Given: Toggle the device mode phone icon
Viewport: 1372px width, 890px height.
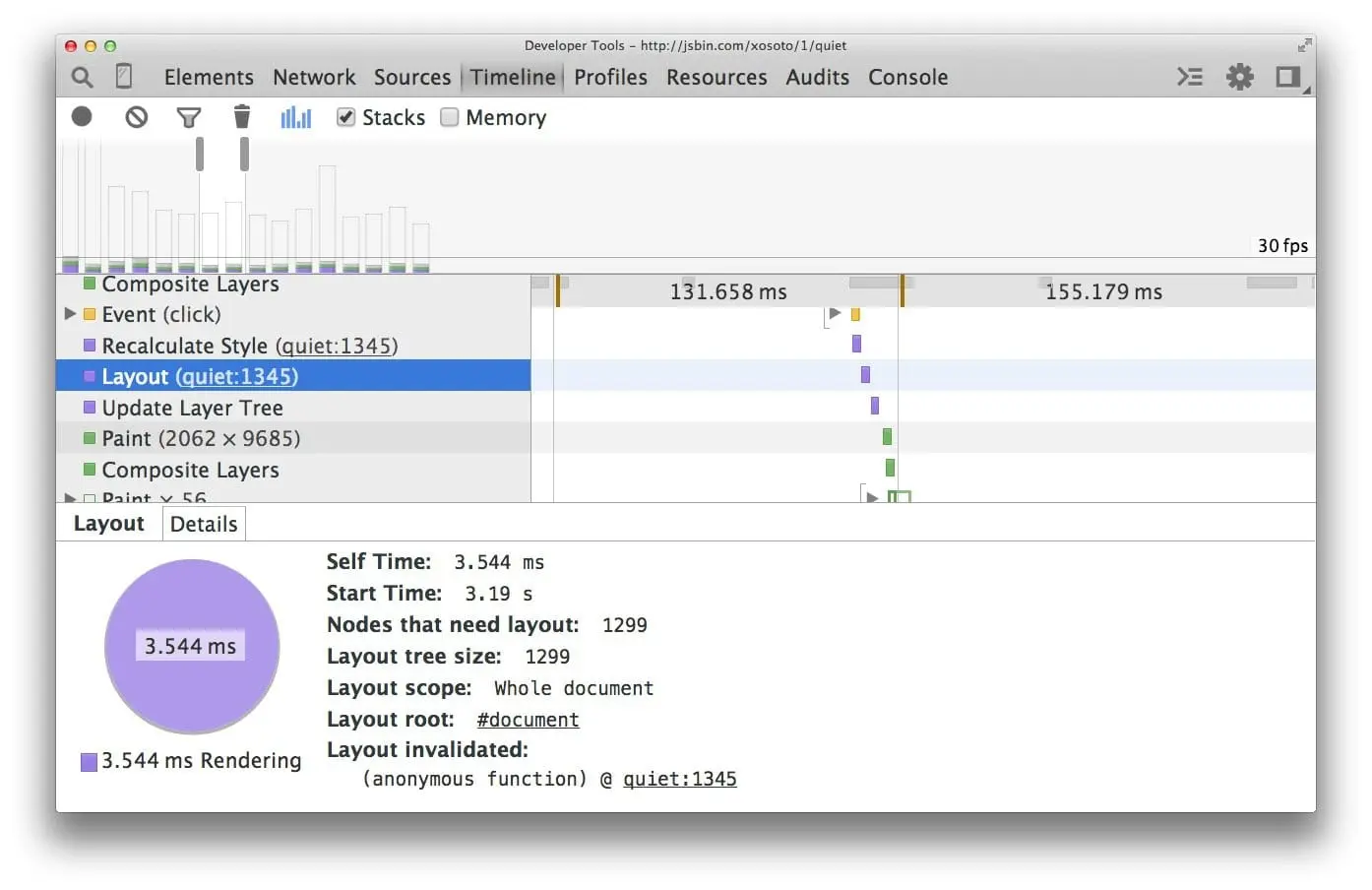Looking at the screenshot, I should [x=124, y=76].
